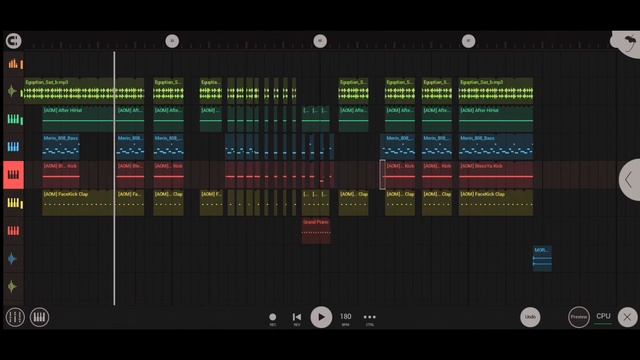
Task: Open the FL Studio fruit logo menu
Action: click(x=629, y=42)
